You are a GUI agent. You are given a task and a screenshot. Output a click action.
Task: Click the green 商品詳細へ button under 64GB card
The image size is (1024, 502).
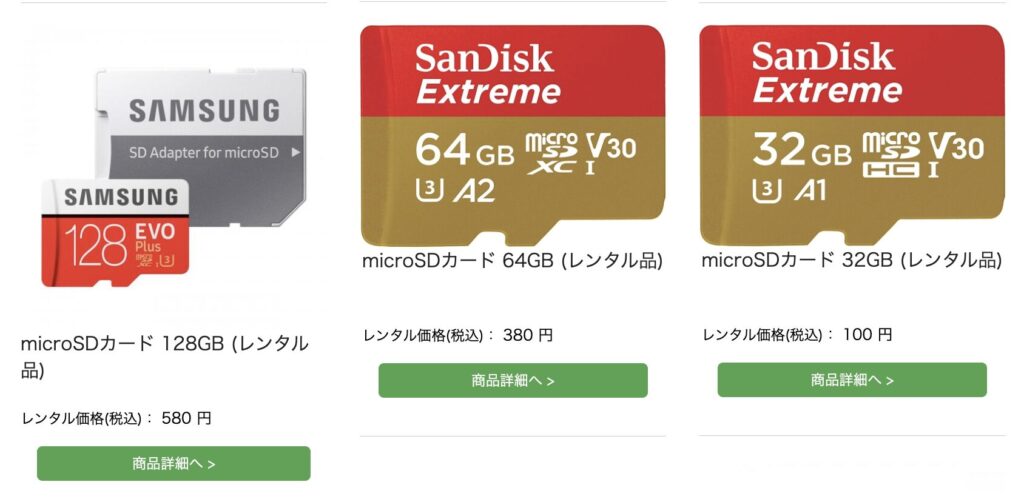click(x=513, y=381)
